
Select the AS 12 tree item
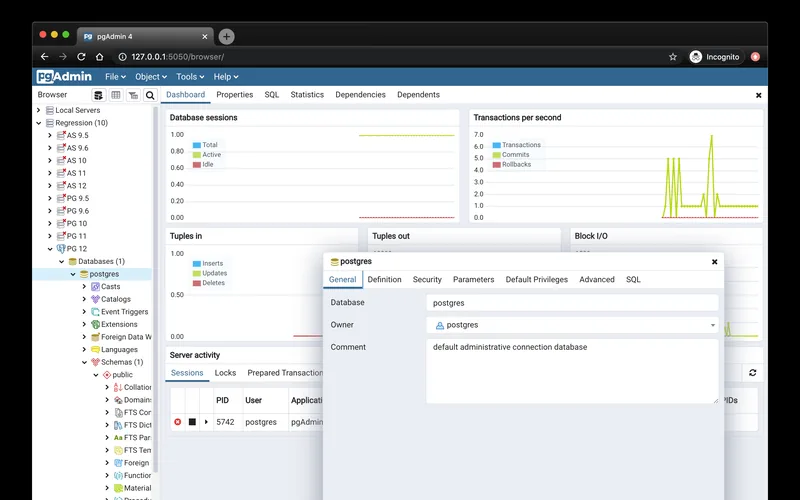tap(77, 186)
